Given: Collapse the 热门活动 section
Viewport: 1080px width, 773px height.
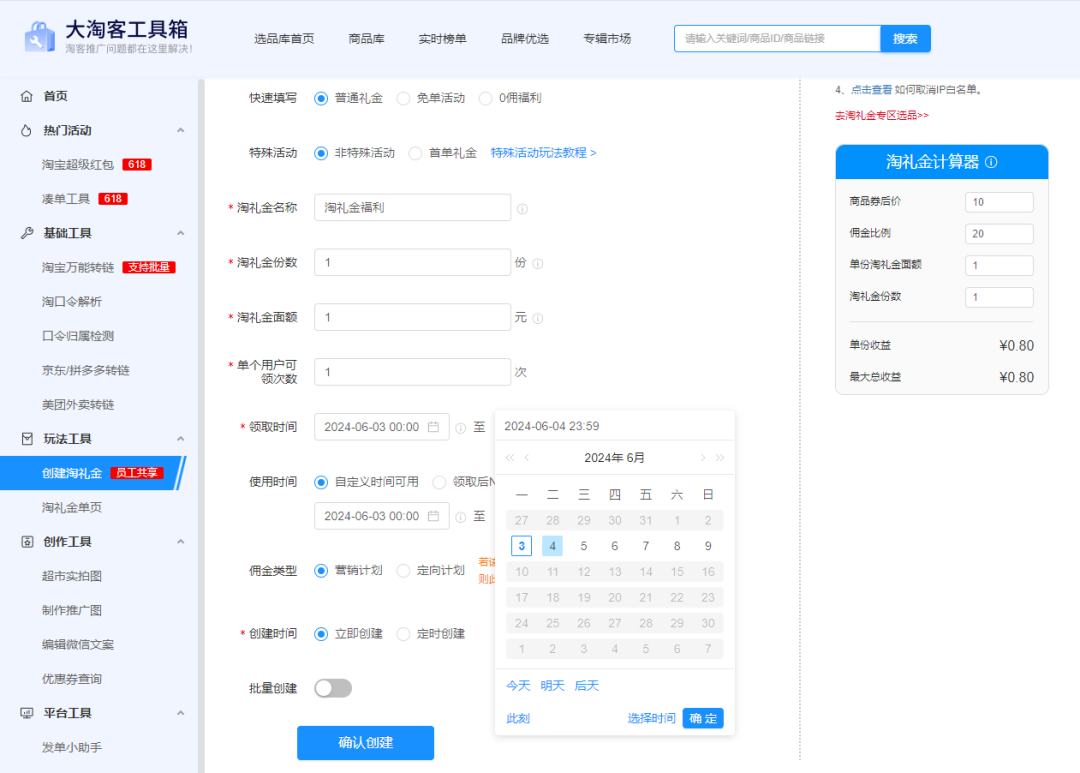Looking at the screenshot, I should 180,130.
